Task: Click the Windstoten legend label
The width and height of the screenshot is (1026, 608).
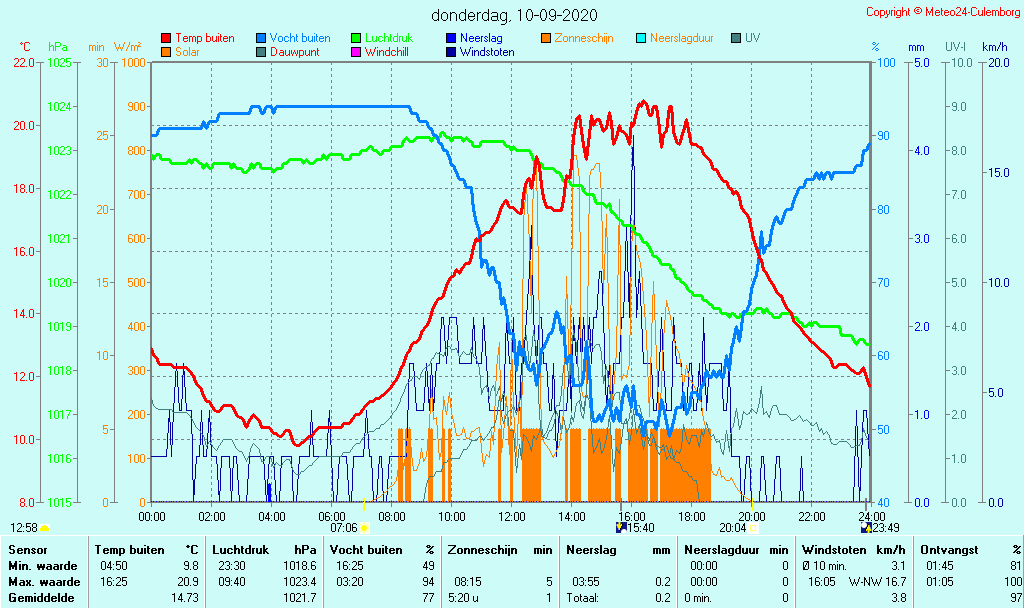Action: pyautogui.click(x=487, y=51)
